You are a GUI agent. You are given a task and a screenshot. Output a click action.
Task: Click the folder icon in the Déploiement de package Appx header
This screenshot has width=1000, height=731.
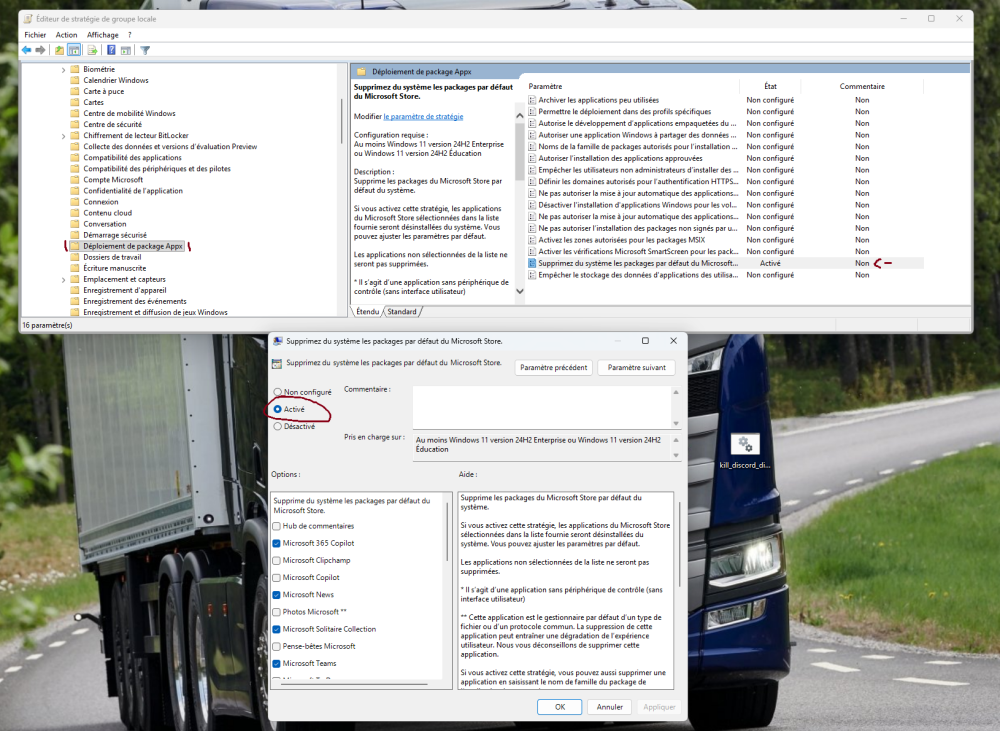[x=362, y=72]
